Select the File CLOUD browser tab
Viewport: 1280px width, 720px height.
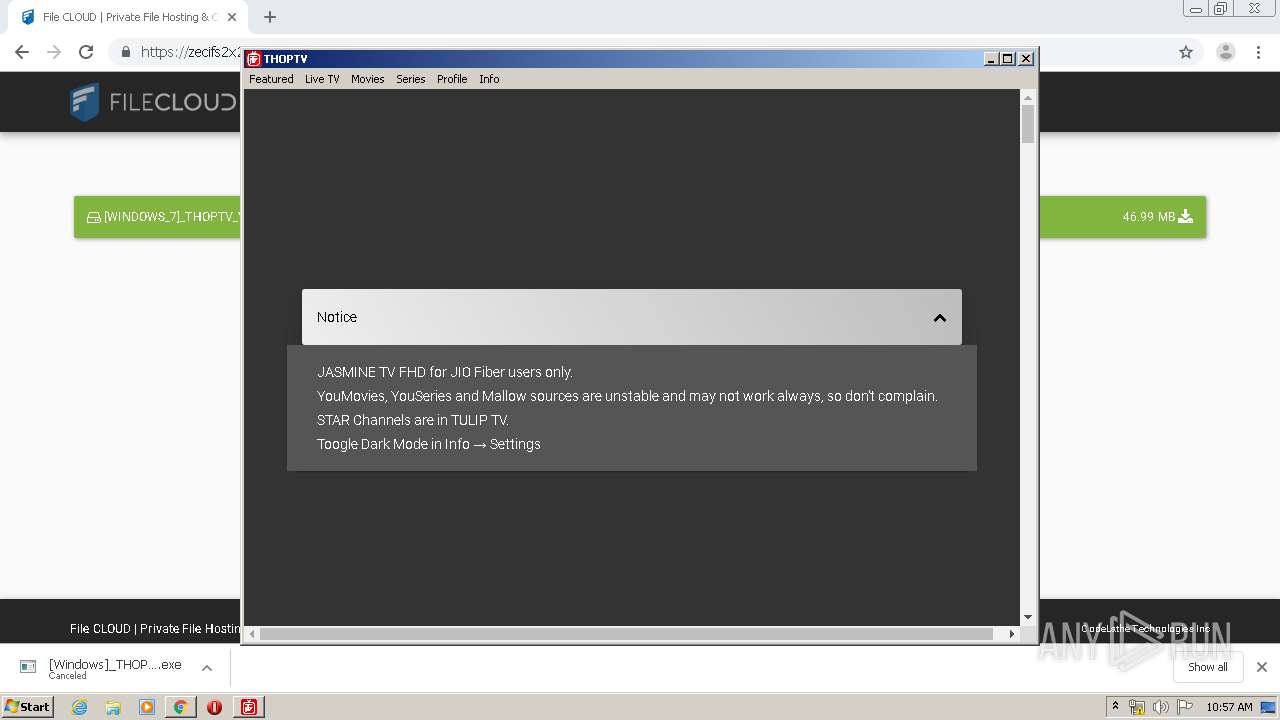(130, 17)
